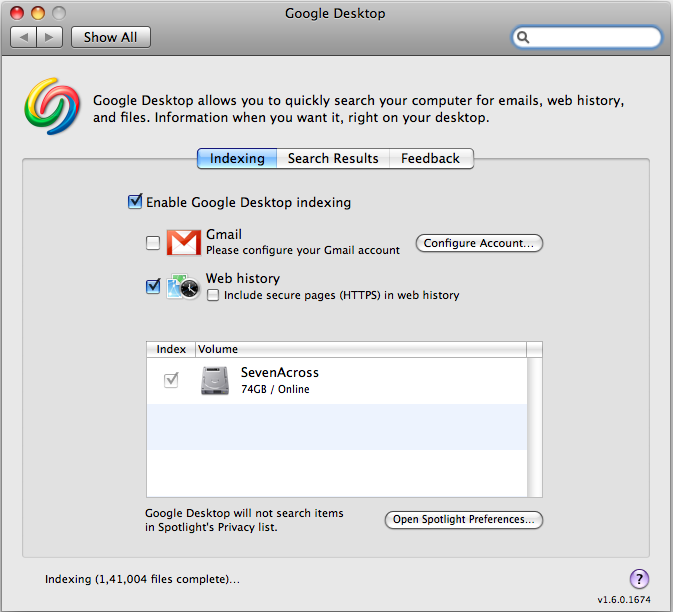Click the Web history label text
673x612 pixels.
coord(243,279)
